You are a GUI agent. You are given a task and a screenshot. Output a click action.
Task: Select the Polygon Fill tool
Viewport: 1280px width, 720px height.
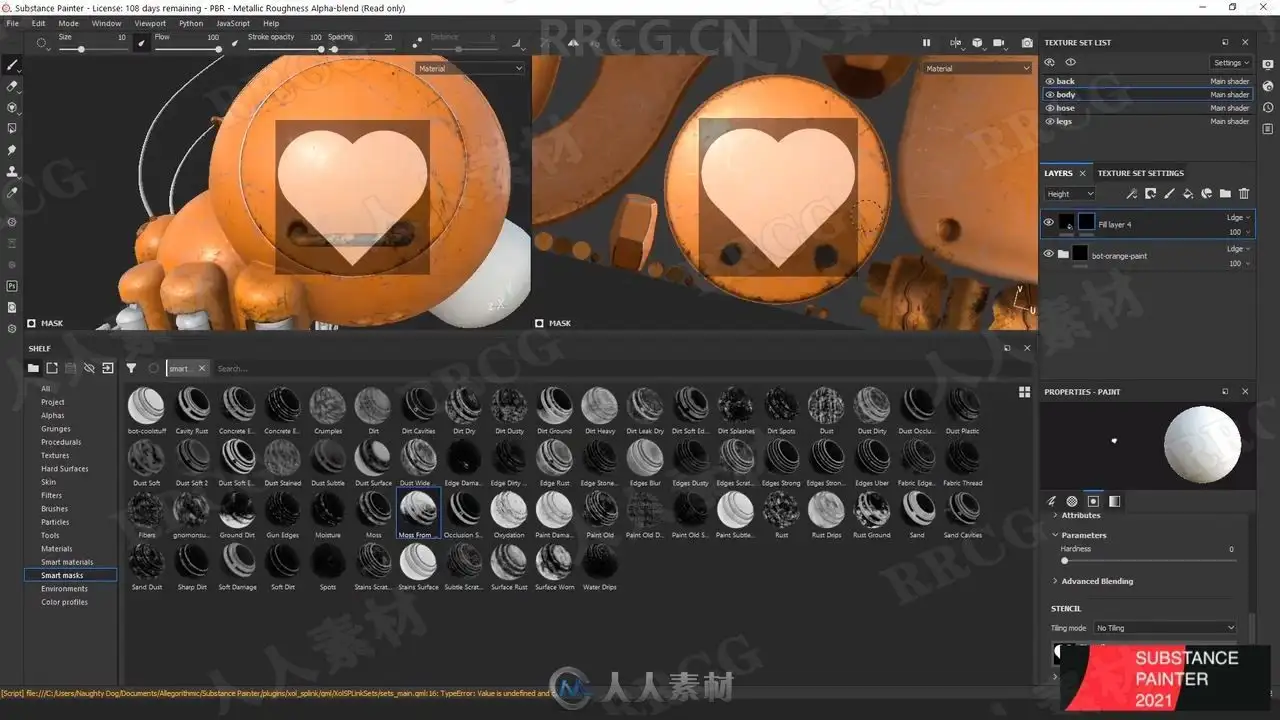point(12,128)
